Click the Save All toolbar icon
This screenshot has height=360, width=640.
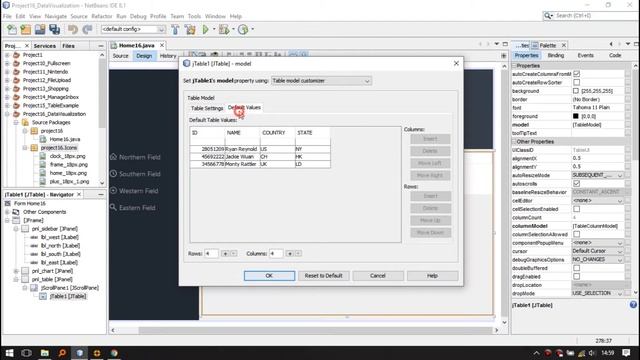(x=54, y=29)
